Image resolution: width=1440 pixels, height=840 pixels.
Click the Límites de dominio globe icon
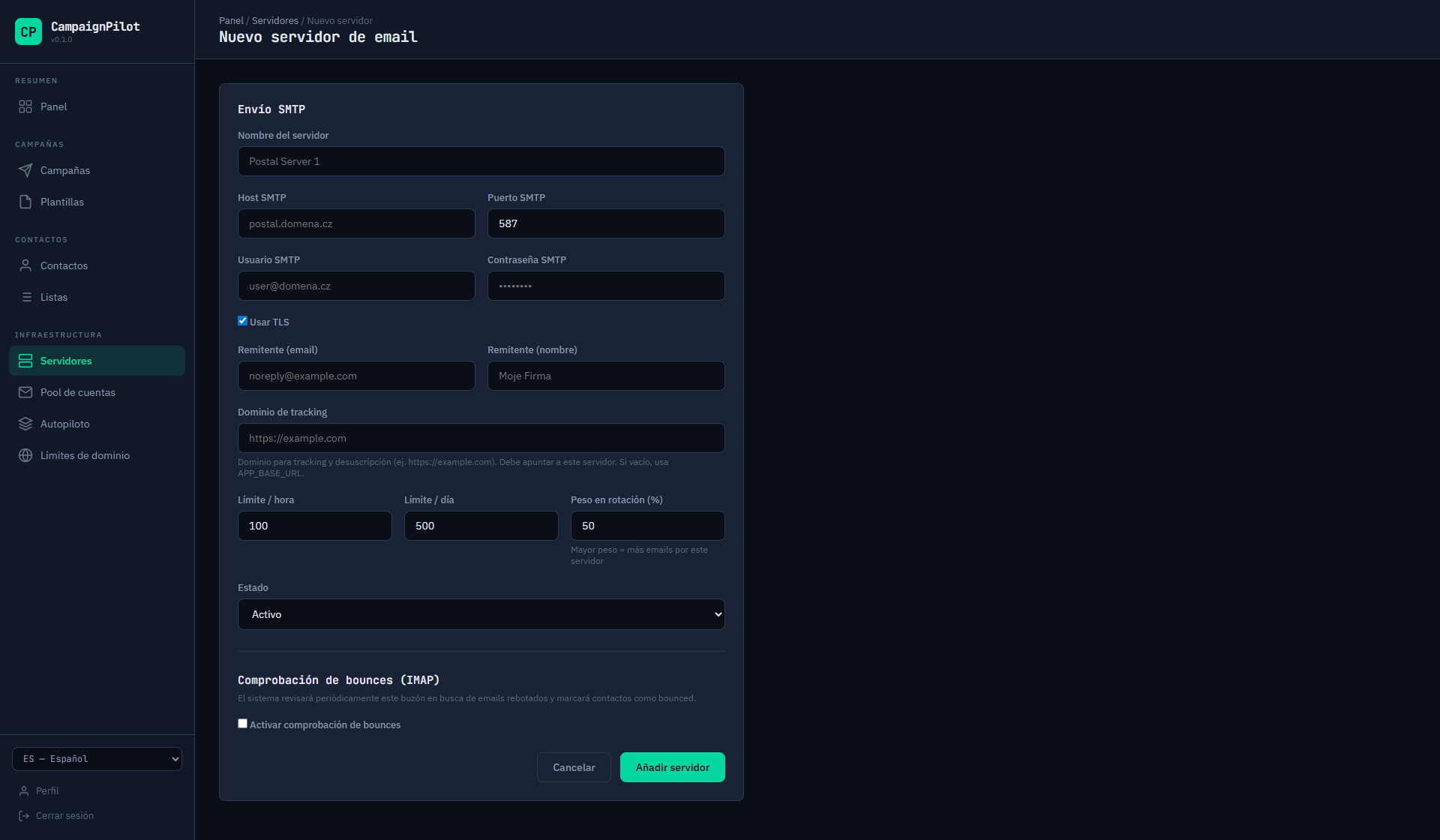point(25,455)
